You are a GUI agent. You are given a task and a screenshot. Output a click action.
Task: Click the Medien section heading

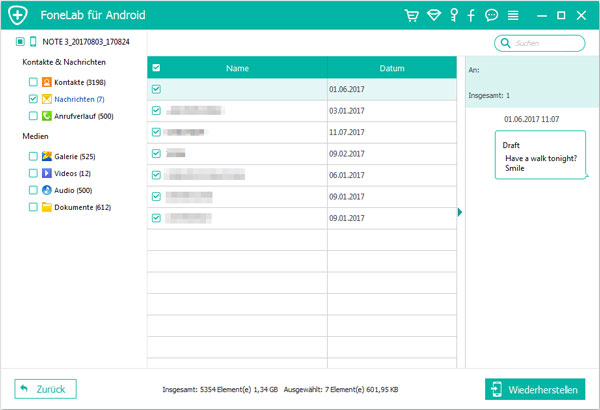click(35, 136)
